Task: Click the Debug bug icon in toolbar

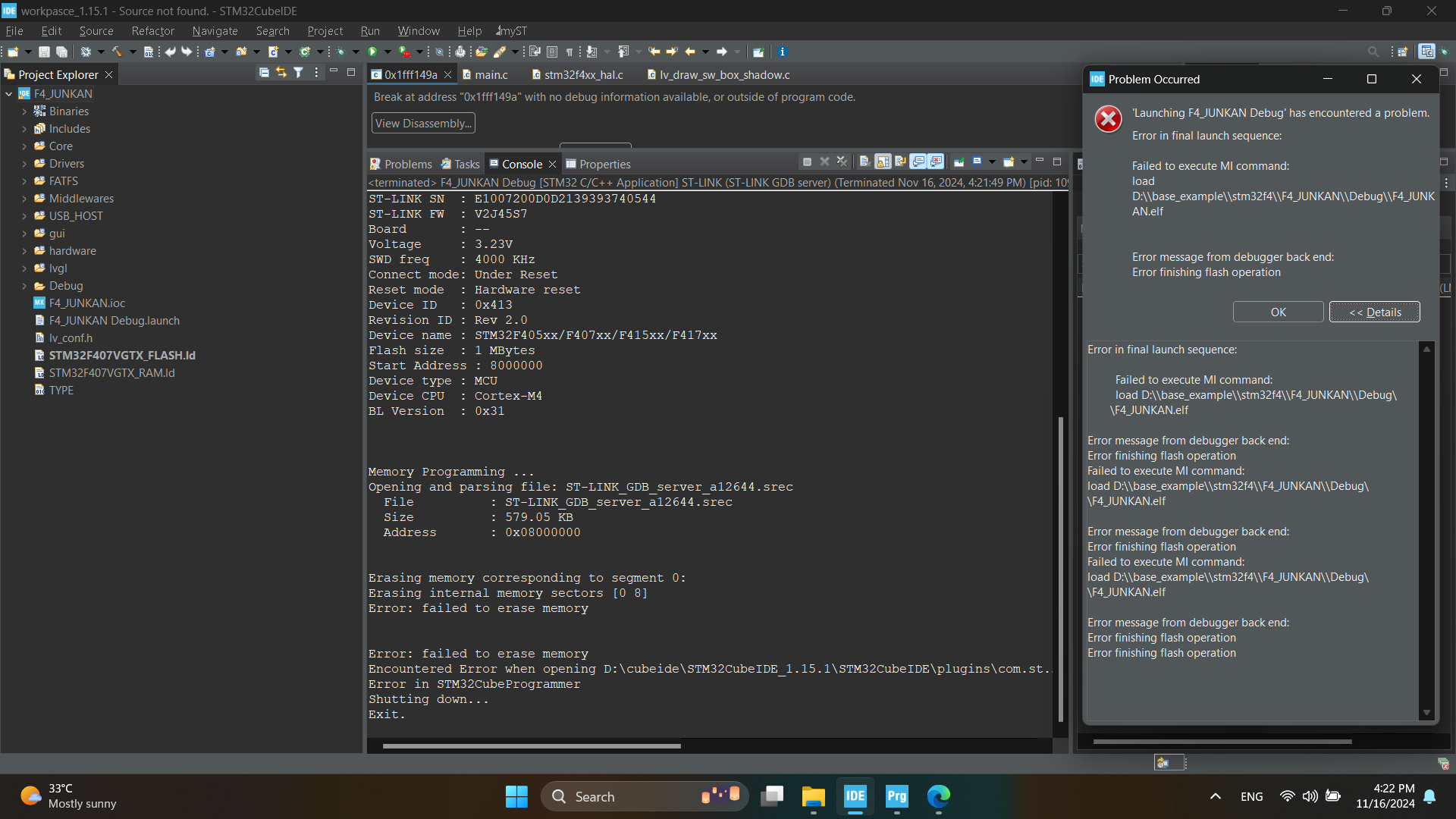Action: pyautogui.click(x=340, y=52)
